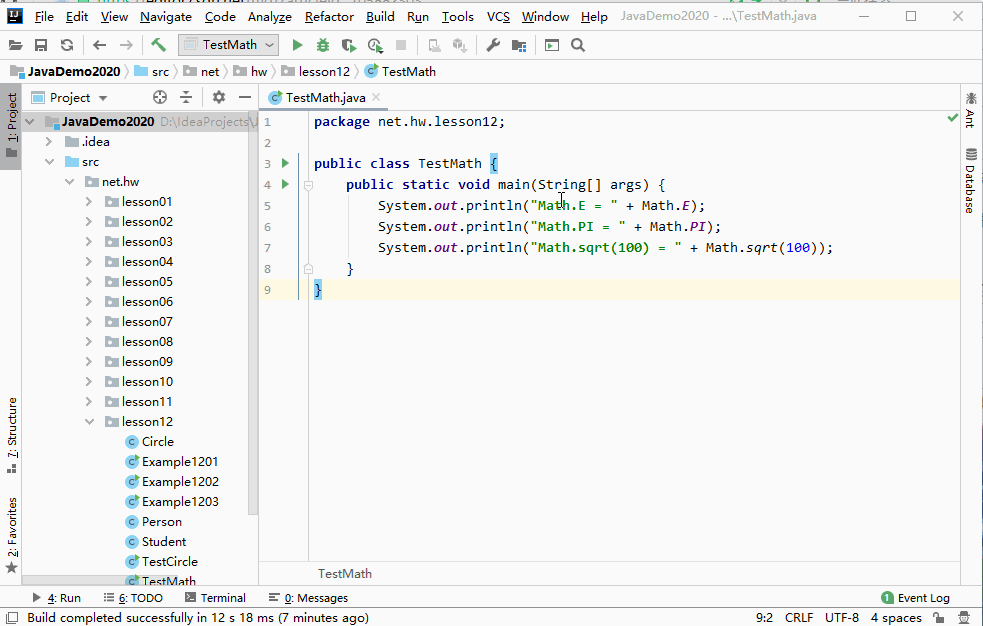Run TestMath with green play button
The height and width of the screenshot is (626, 983).
297,45
